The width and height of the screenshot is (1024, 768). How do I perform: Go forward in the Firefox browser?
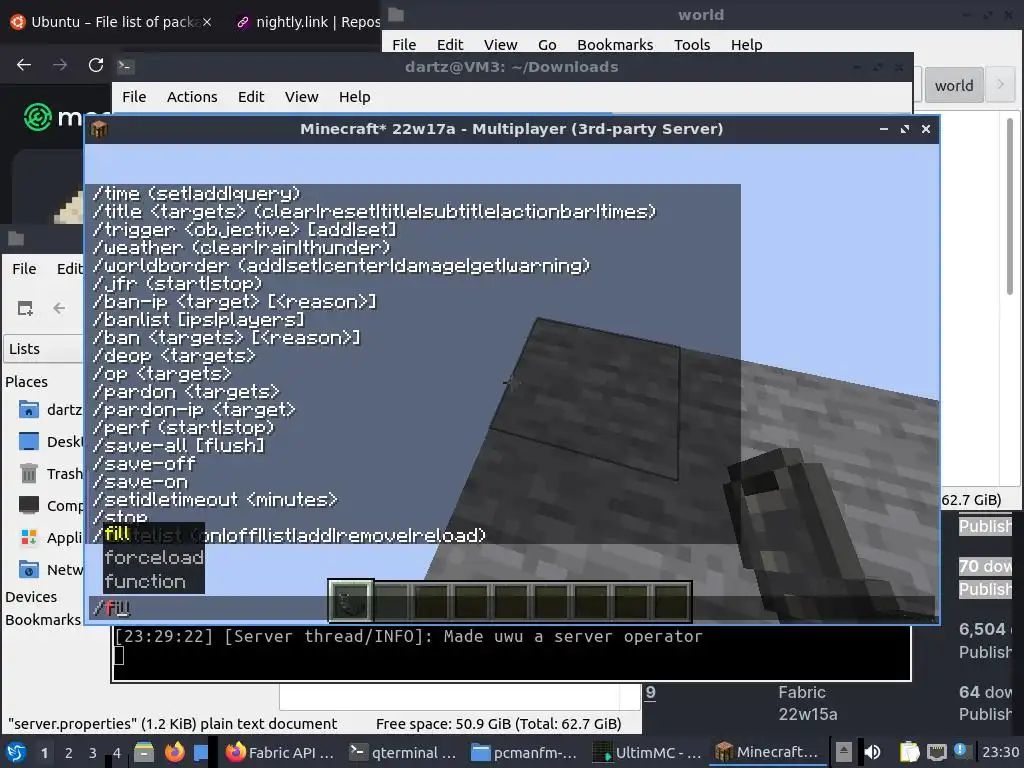[60, 65]
